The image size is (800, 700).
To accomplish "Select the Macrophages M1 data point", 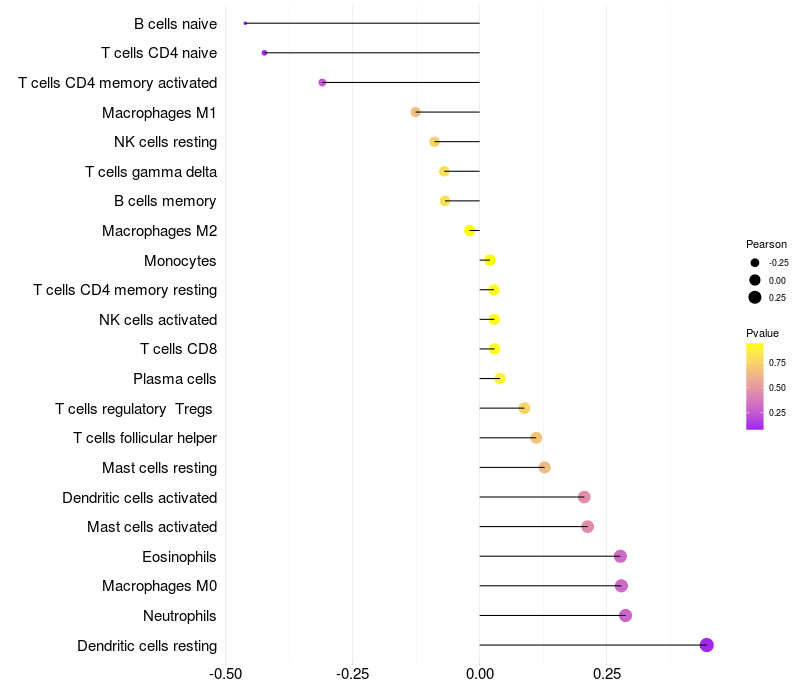I will click(416, 112).
